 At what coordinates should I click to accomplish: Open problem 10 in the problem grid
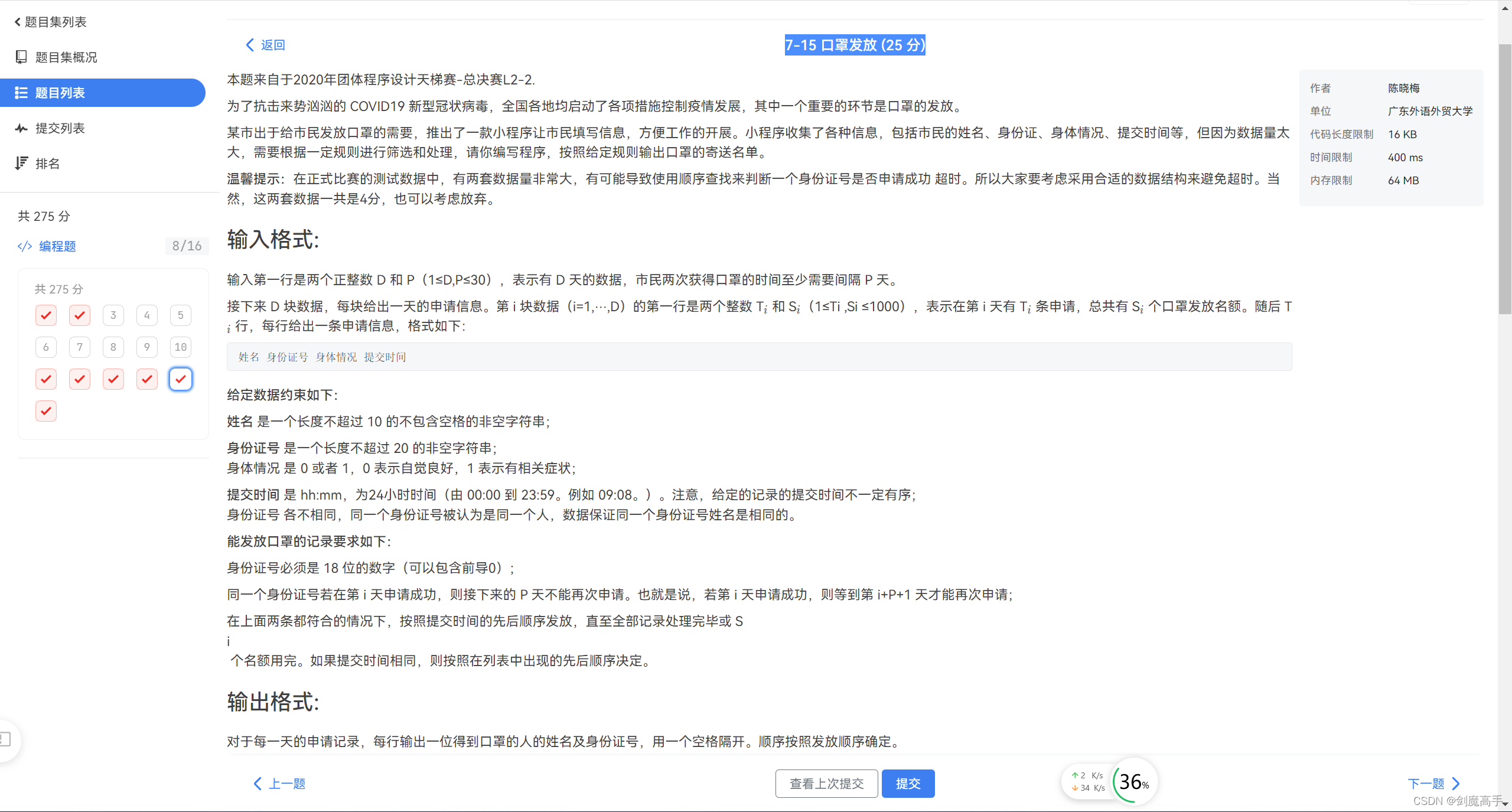(180, 347)
